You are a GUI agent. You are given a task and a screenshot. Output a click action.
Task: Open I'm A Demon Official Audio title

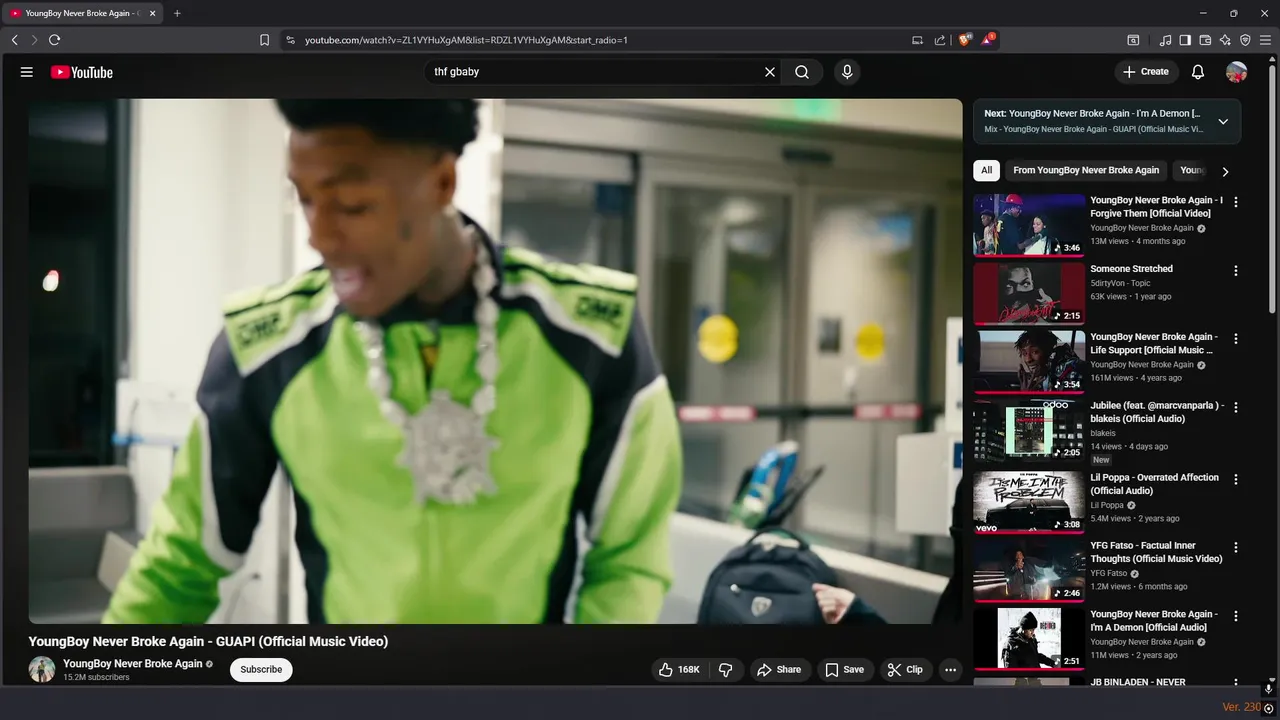click(x=1154, y=621)
